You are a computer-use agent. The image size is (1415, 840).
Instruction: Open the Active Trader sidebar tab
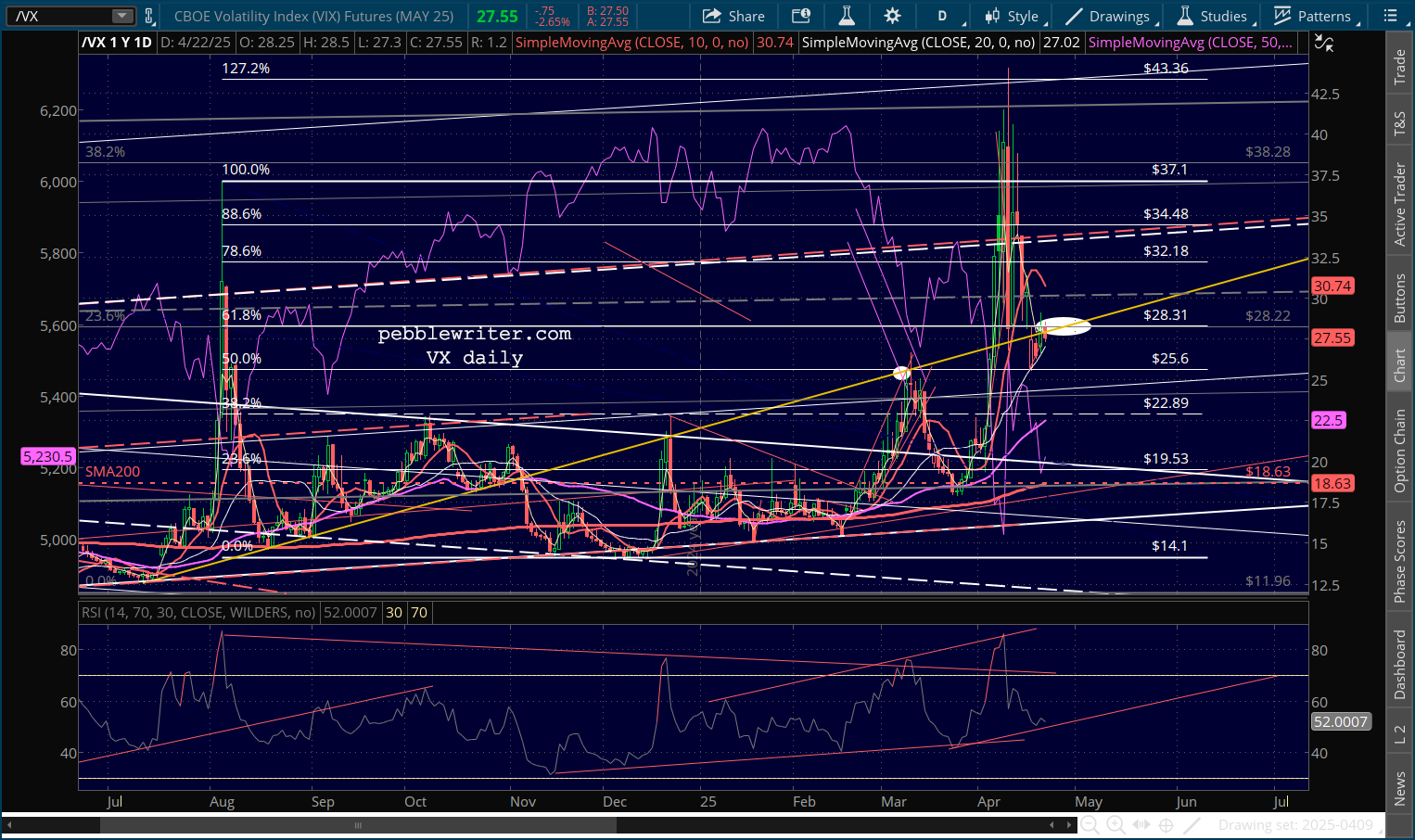1400,205
